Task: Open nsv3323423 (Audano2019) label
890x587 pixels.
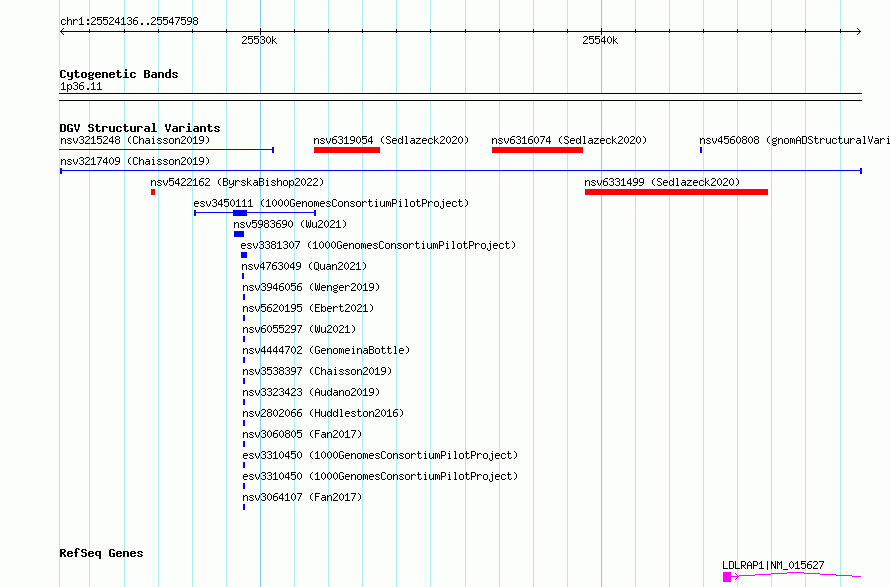Action: [x=311, y=392]
